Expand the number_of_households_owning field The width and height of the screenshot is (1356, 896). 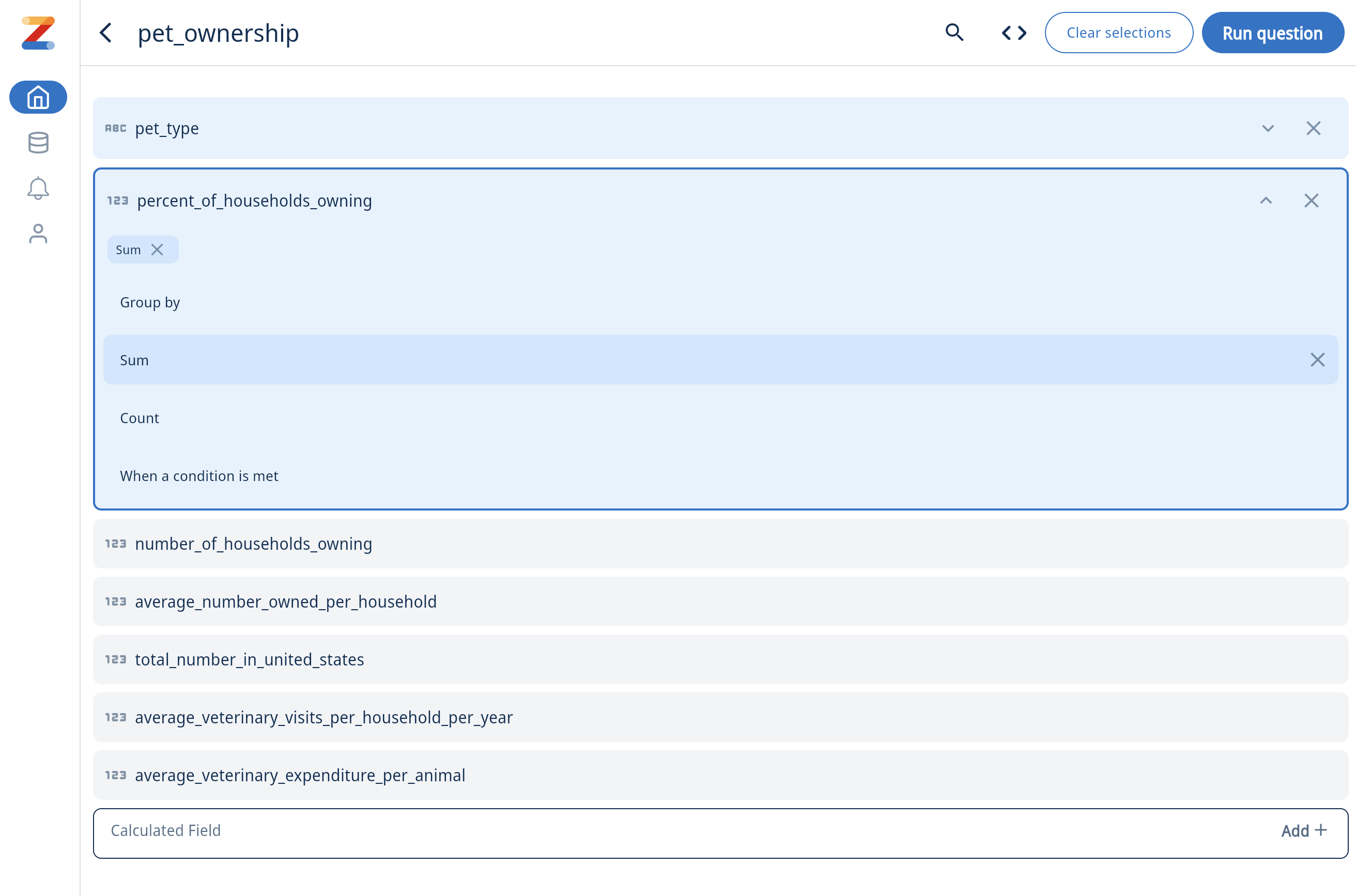[253, 544]
